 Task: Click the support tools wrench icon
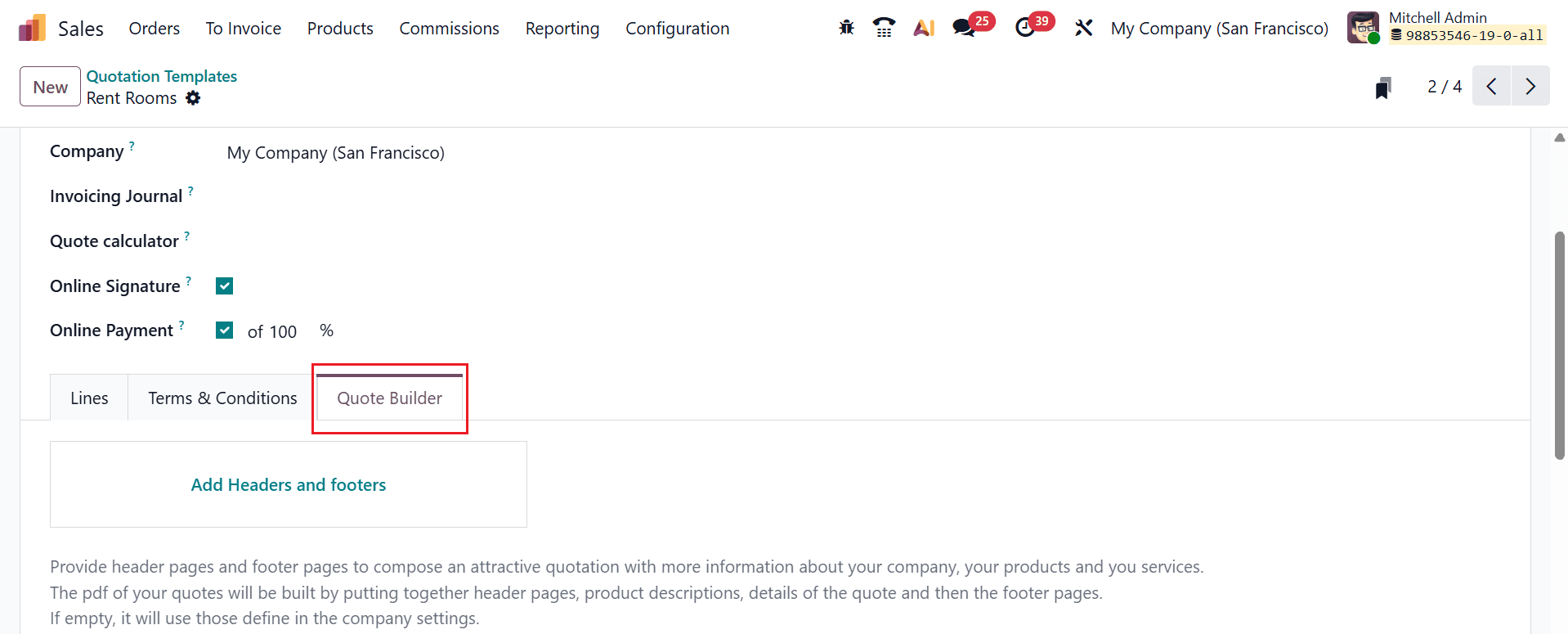click(x=1084, y=27)
